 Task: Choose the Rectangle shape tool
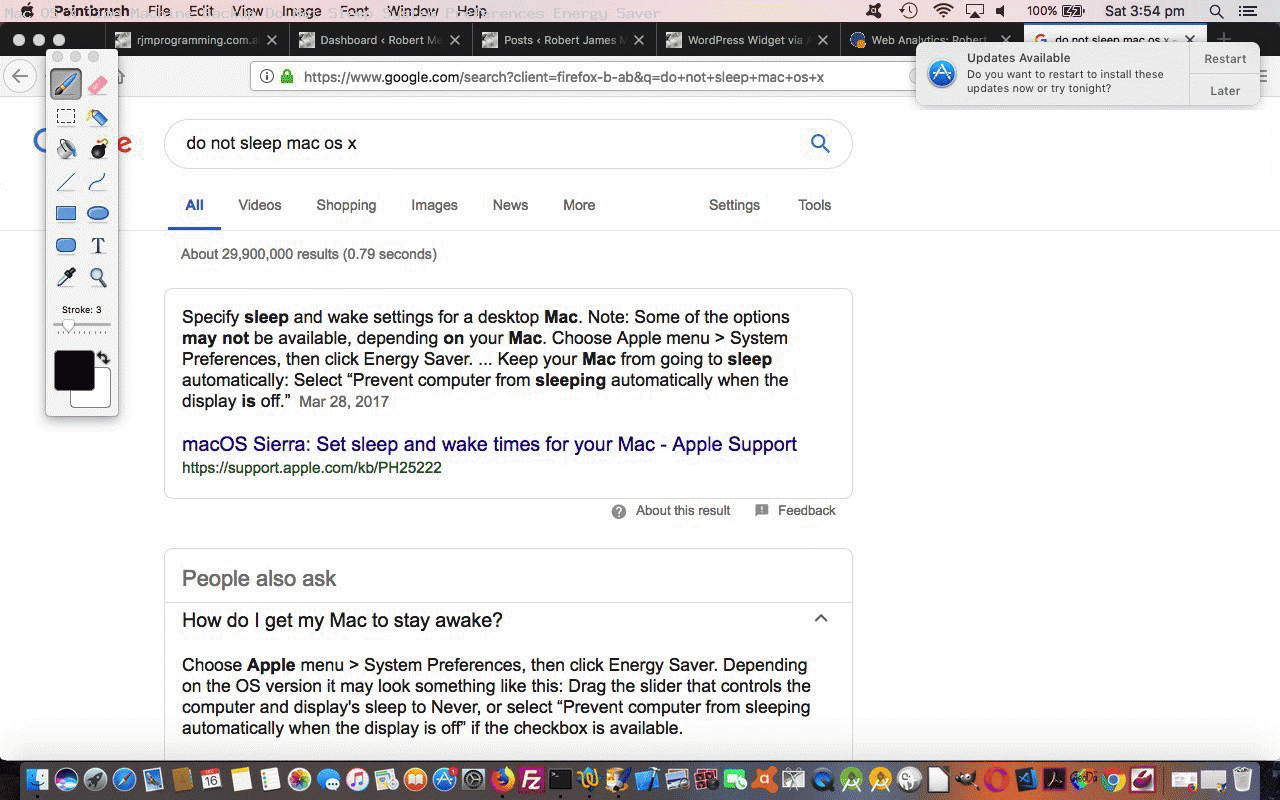click(66, 213)
